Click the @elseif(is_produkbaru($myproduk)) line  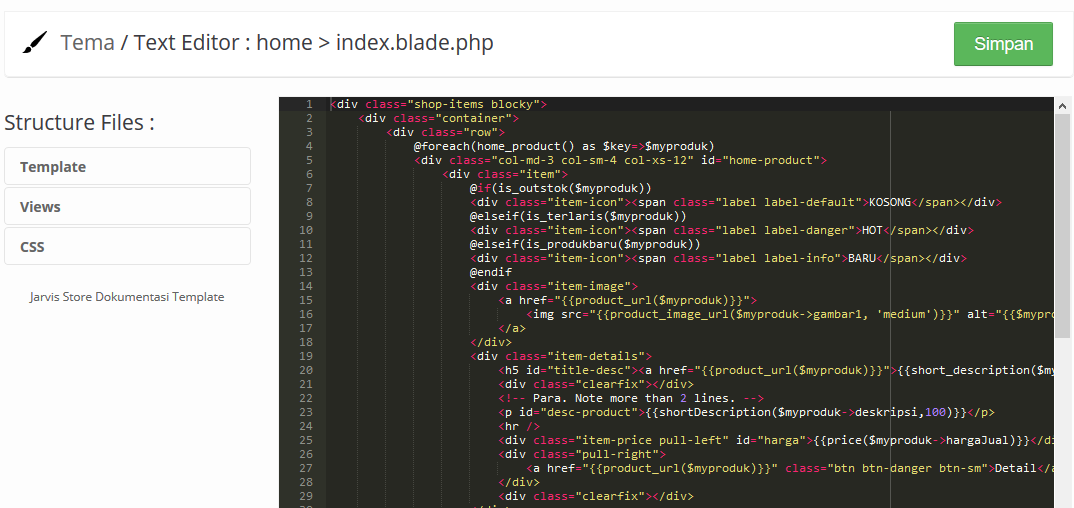coord(584,244)
